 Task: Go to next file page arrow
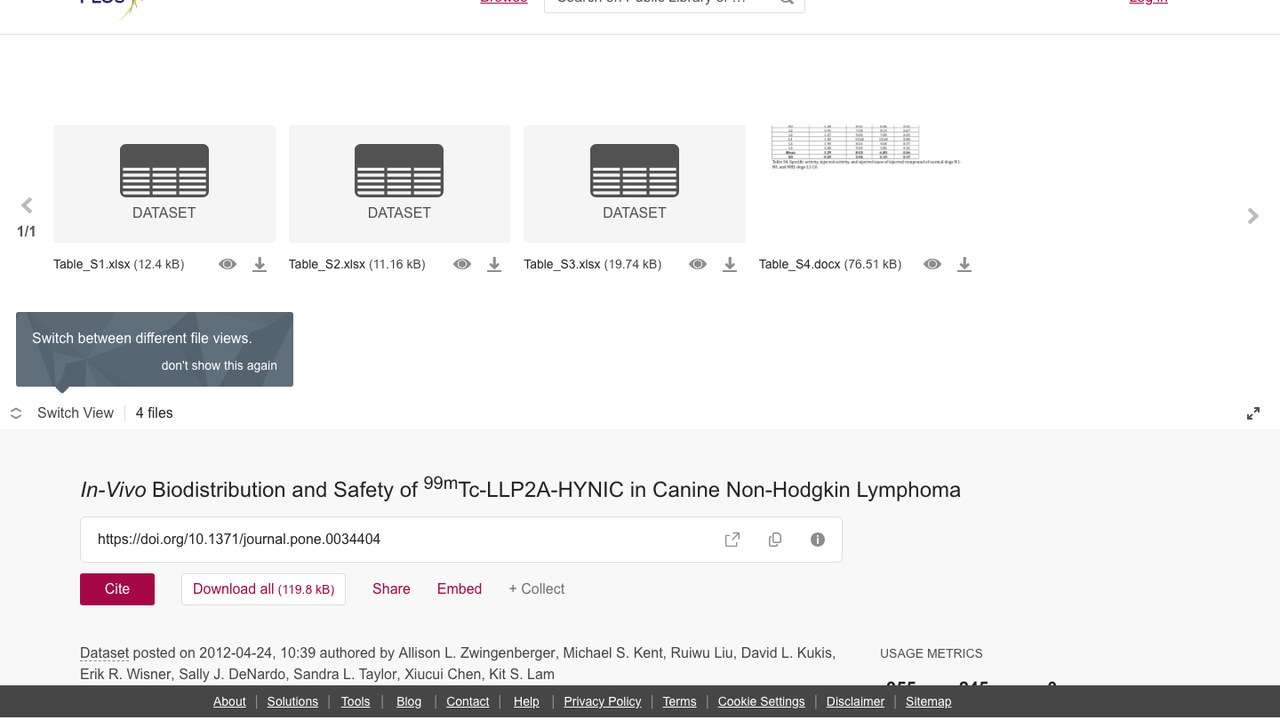1253,216
